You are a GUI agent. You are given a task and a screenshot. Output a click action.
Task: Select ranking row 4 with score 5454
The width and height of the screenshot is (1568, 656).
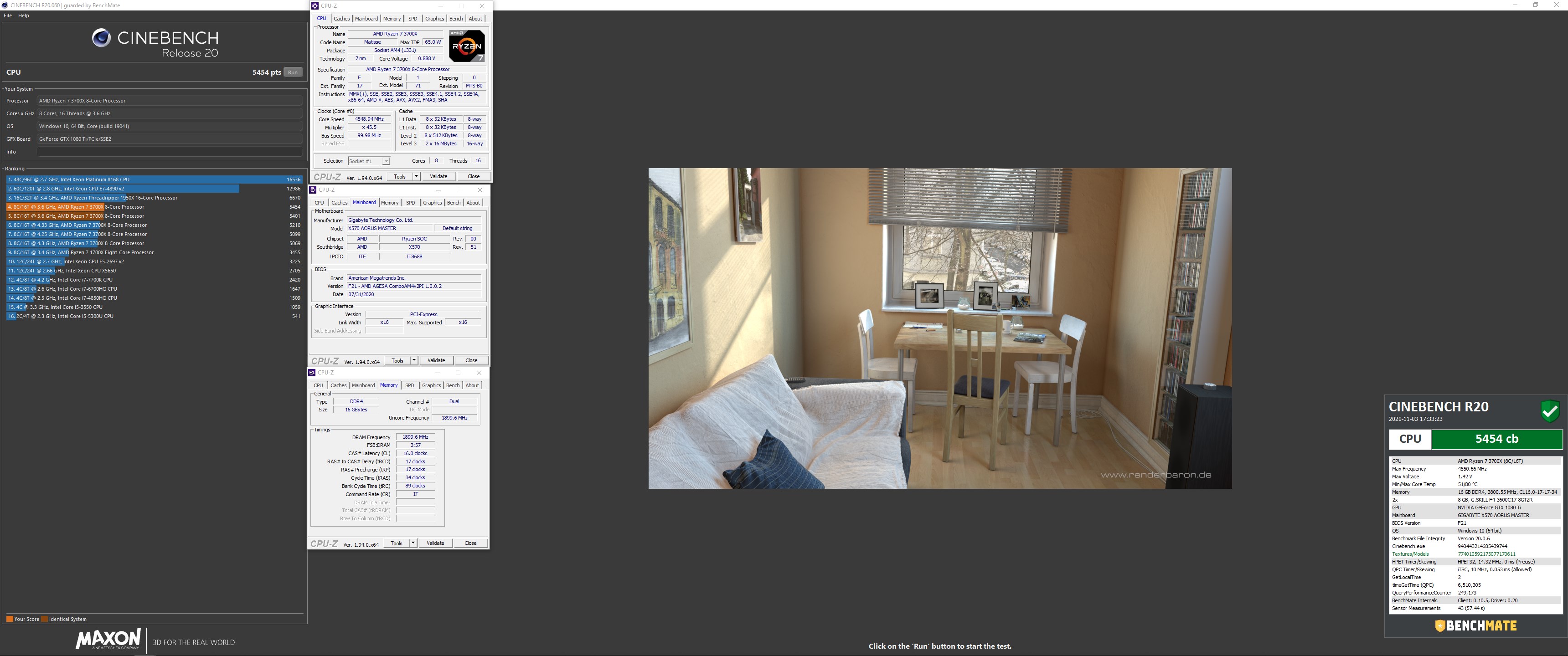[154, 207]
